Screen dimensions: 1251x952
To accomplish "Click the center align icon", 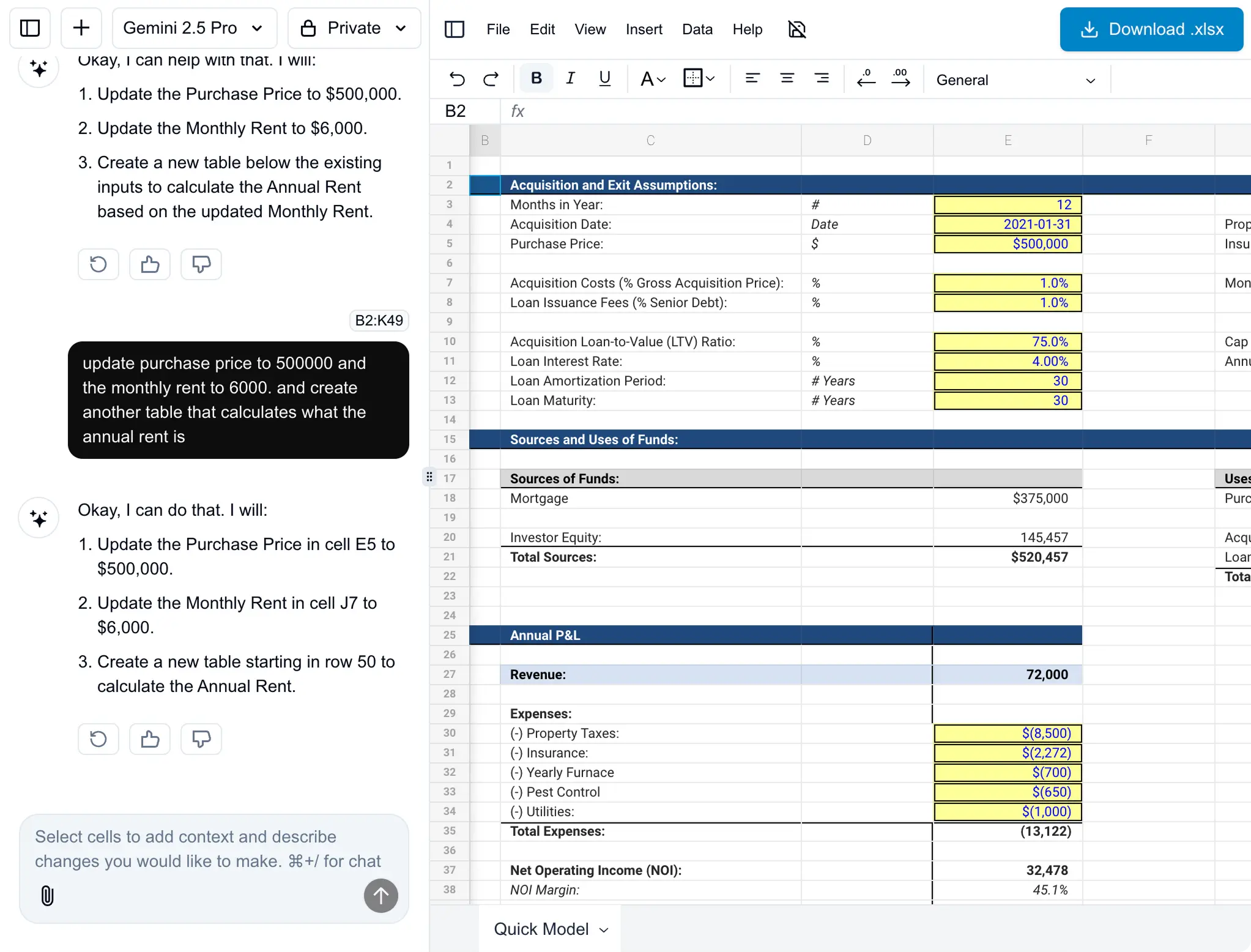I will (787, 78).
